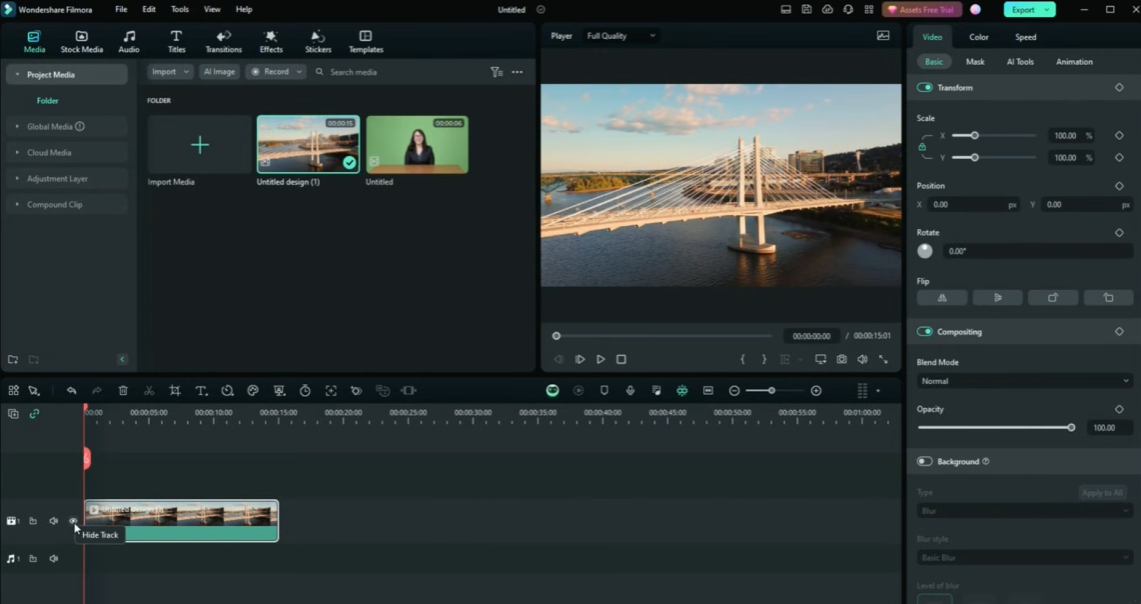The width and height of the screenshot is (1141, 604).
Task: Toggle the Compositing switch
Action: [925, 332]
